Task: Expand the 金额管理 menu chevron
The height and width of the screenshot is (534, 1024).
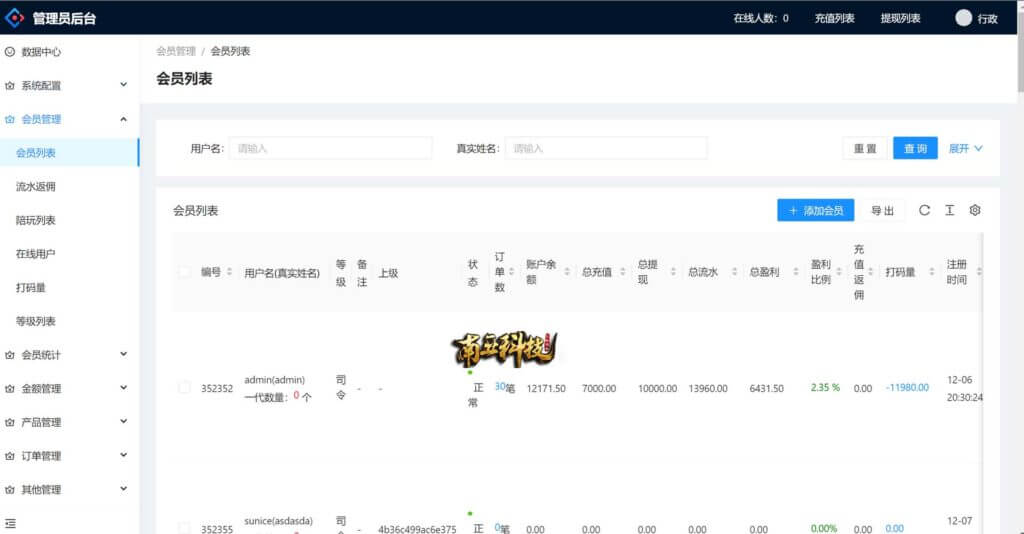Action: (x=123, y=388)
